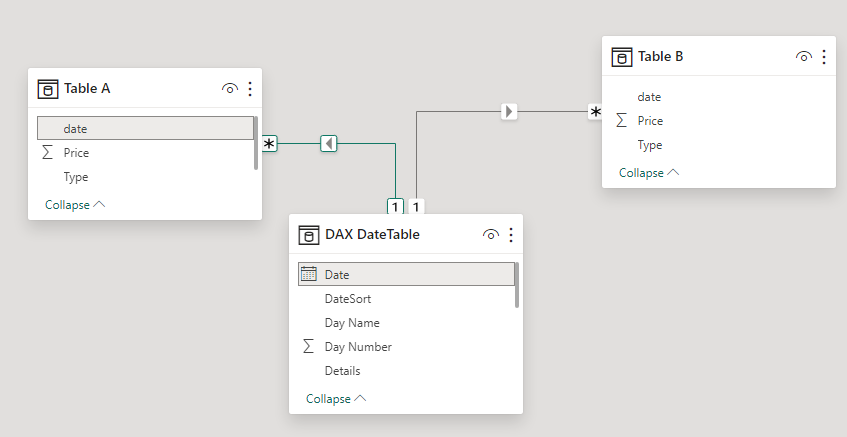
Task: Select the Price field in Table A
Action: point(145,153)
